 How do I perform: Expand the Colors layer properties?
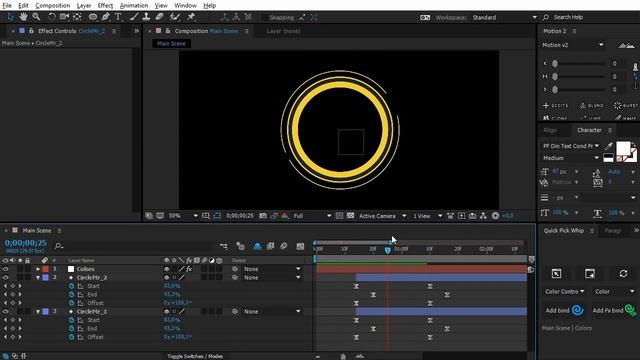pyautogui.click(x=38, y=269)
